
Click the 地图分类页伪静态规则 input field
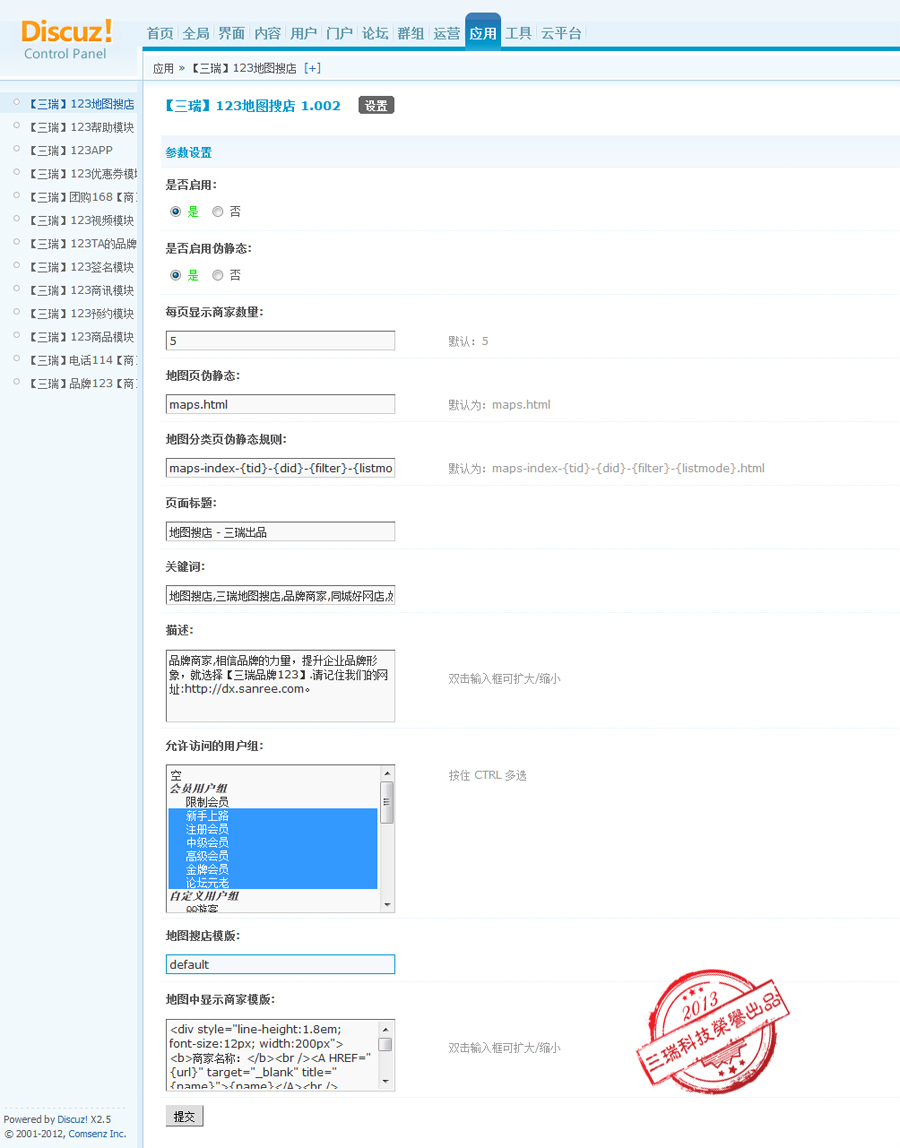(280, 468)
